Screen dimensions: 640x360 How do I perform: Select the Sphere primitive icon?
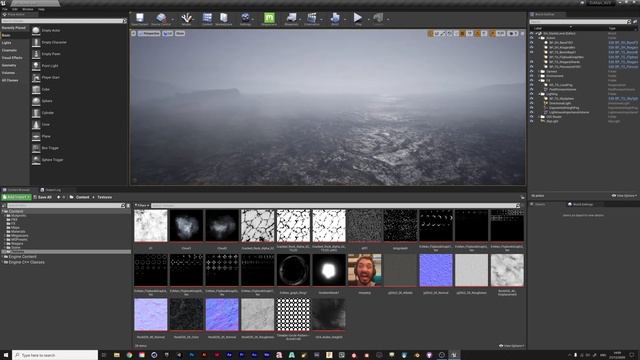pyautogui.click(x=36, y=101)
